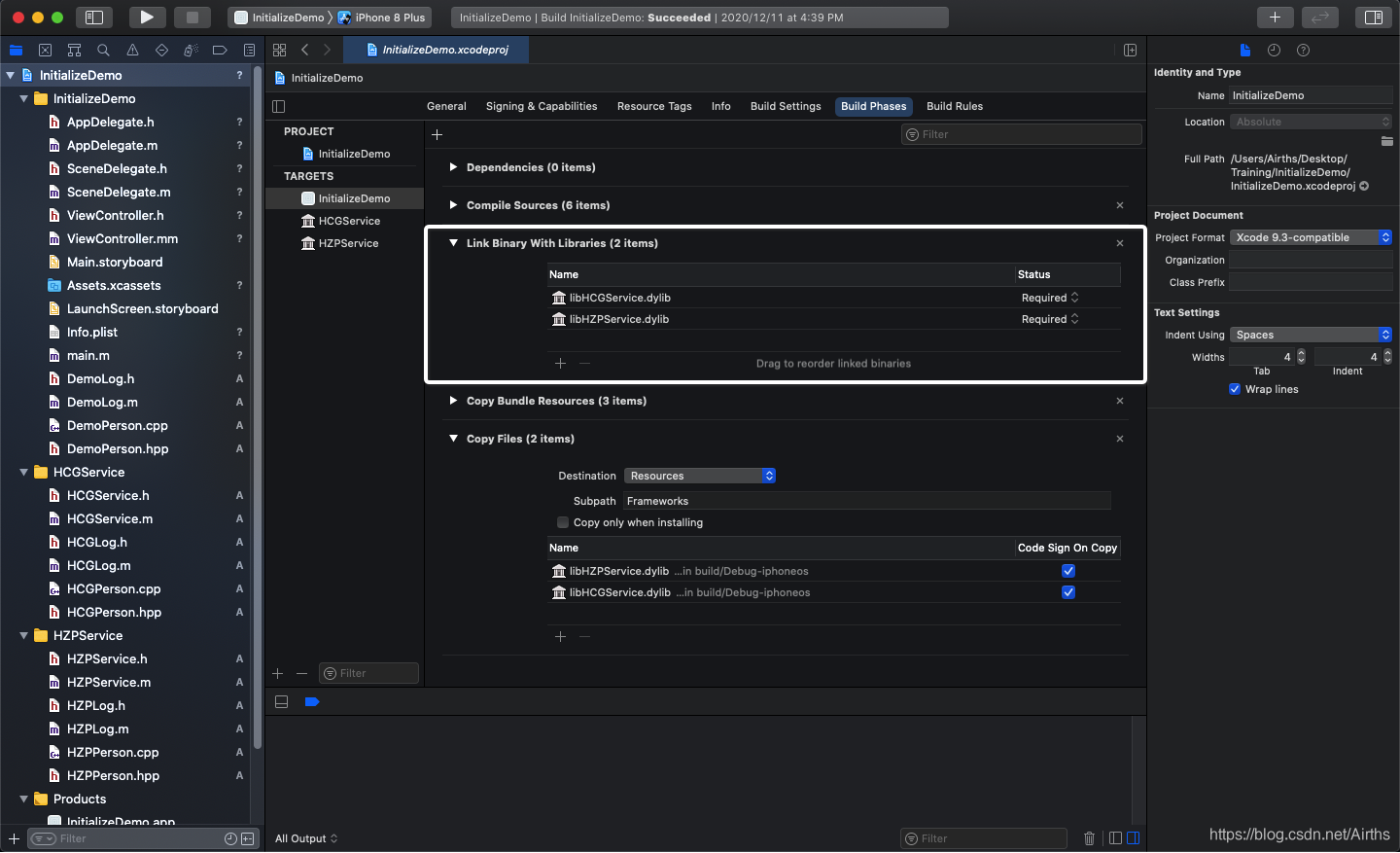Collapse Link Binary With Libraries phase
This screenshot has width=1400, height=853.
(x=453, y=243)
